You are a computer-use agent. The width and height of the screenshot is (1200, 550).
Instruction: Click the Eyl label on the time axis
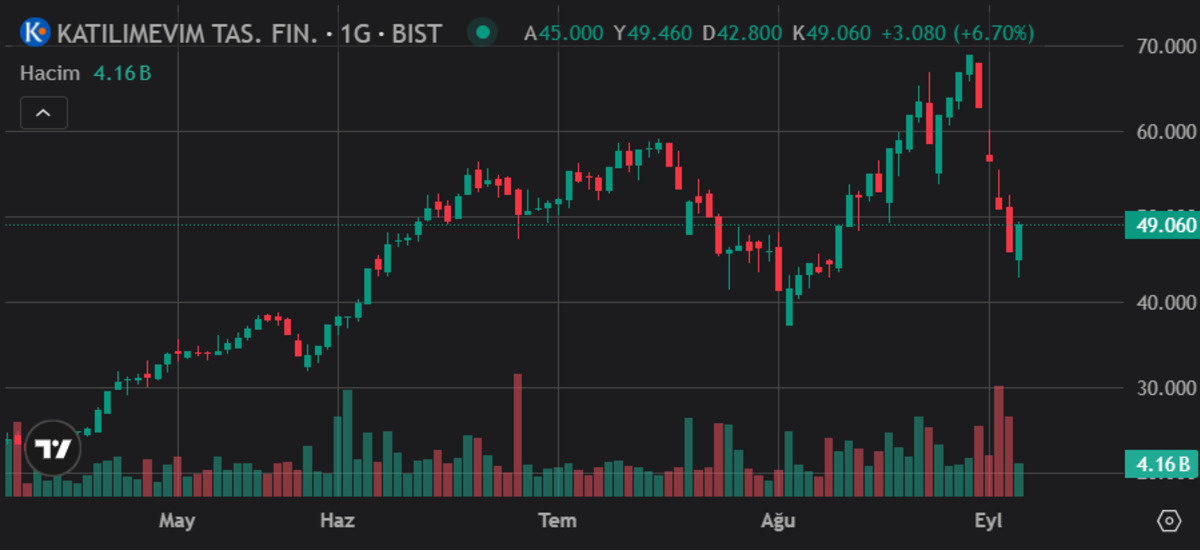coord(990,521)
